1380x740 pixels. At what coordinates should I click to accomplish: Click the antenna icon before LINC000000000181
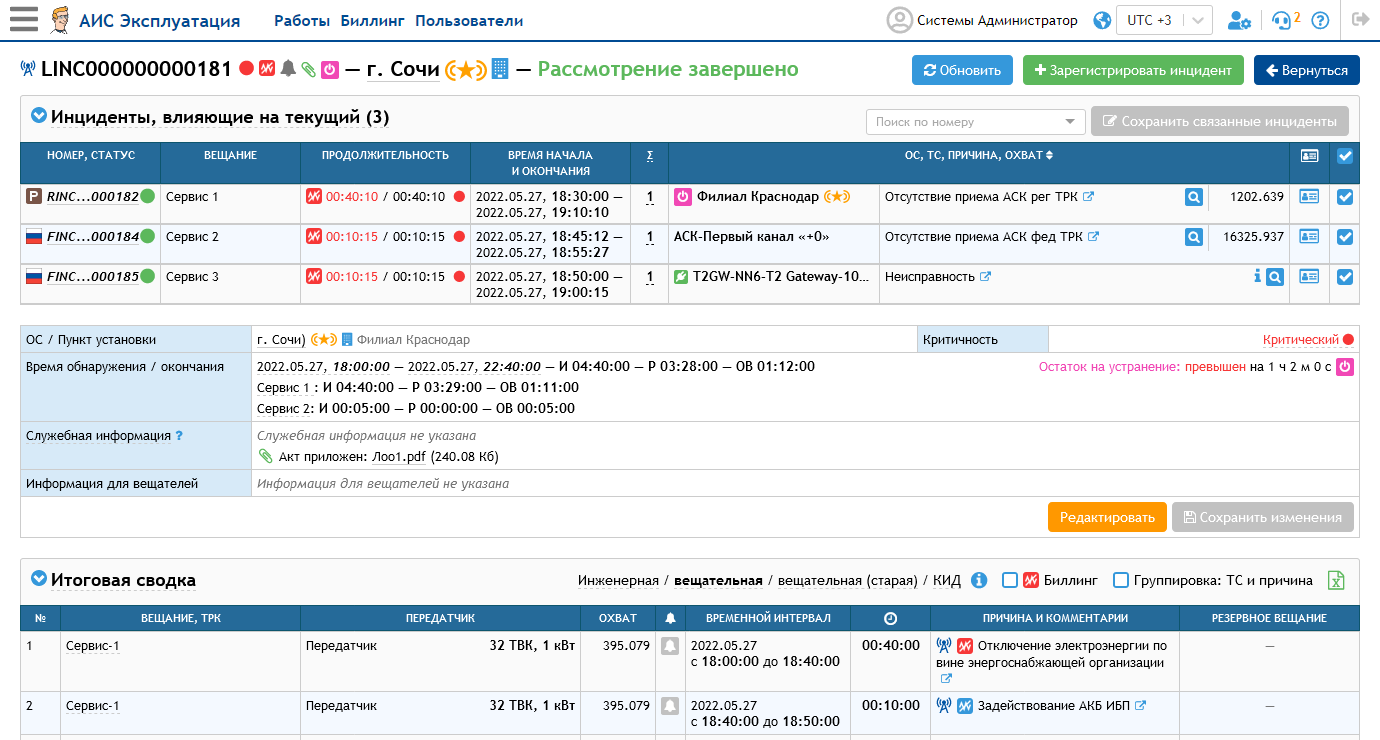(28, 69)
